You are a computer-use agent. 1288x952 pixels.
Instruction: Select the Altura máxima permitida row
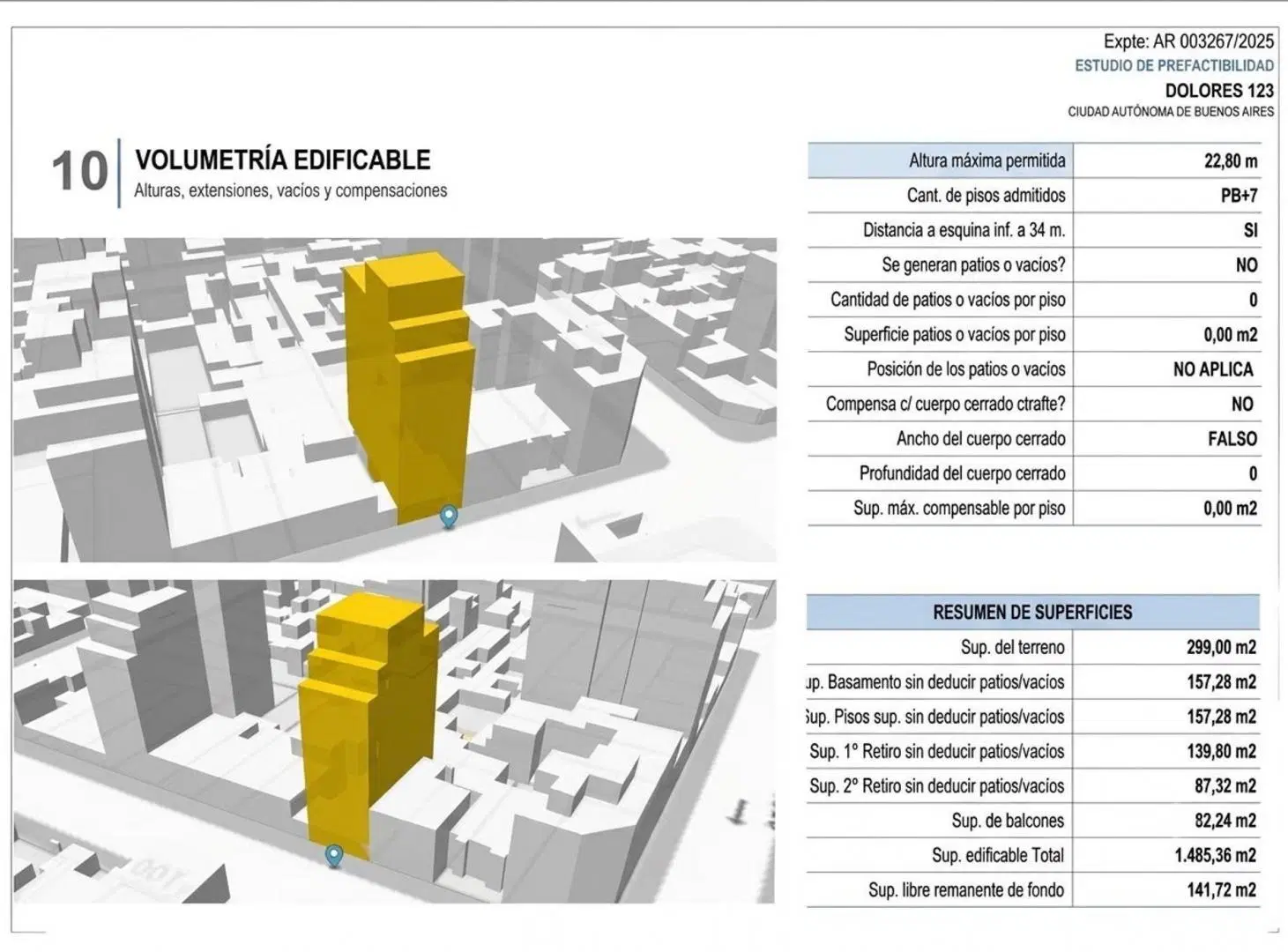pyautogui.click(x=1034, y=160)
